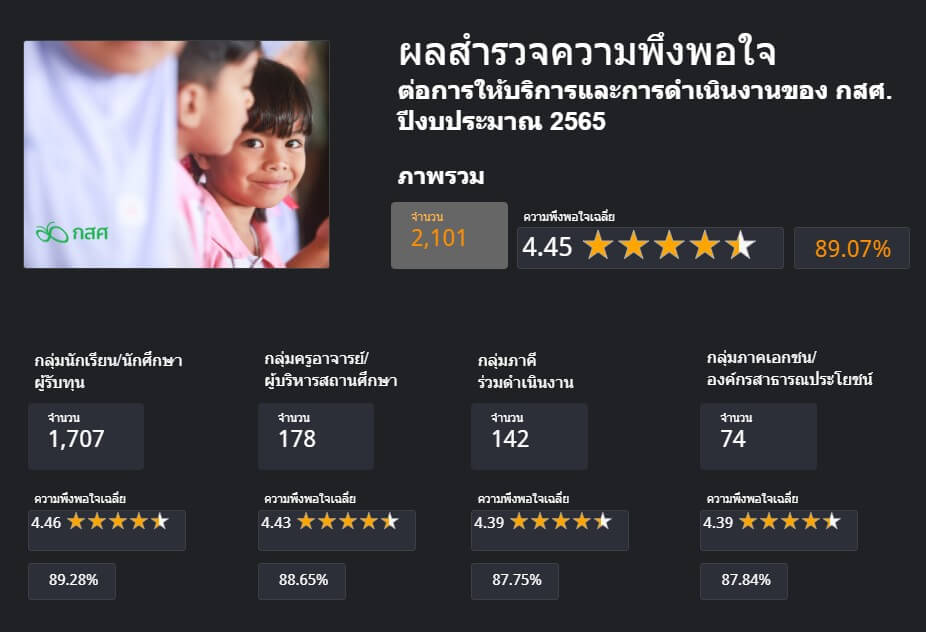The image size is (926, 632).
Task: Select the overall 89.07% percentage card
Action: (852, 248)
